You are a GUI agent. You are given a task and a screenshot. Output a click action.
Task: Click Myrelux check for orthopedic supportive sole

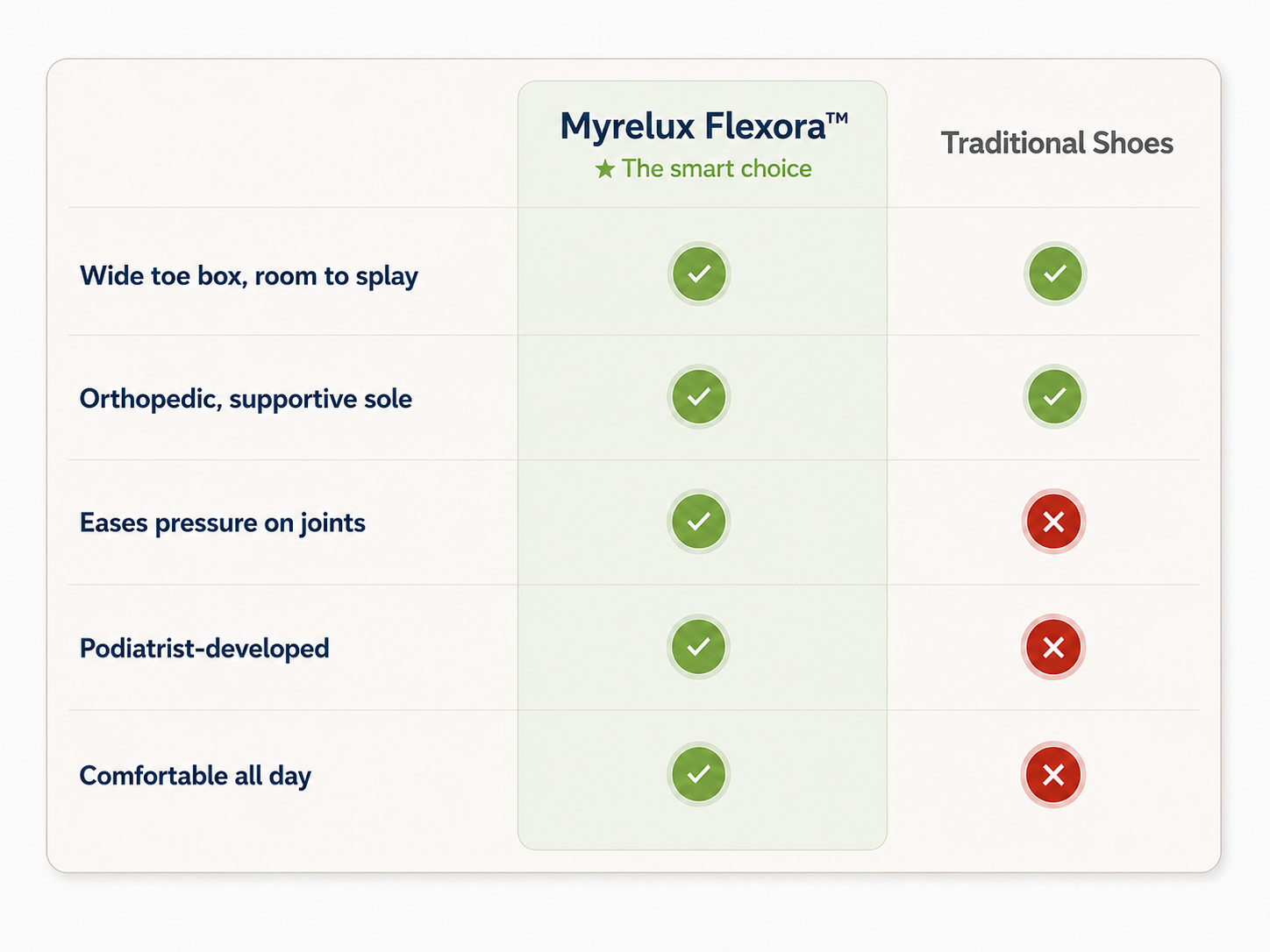tap(699, 396)
